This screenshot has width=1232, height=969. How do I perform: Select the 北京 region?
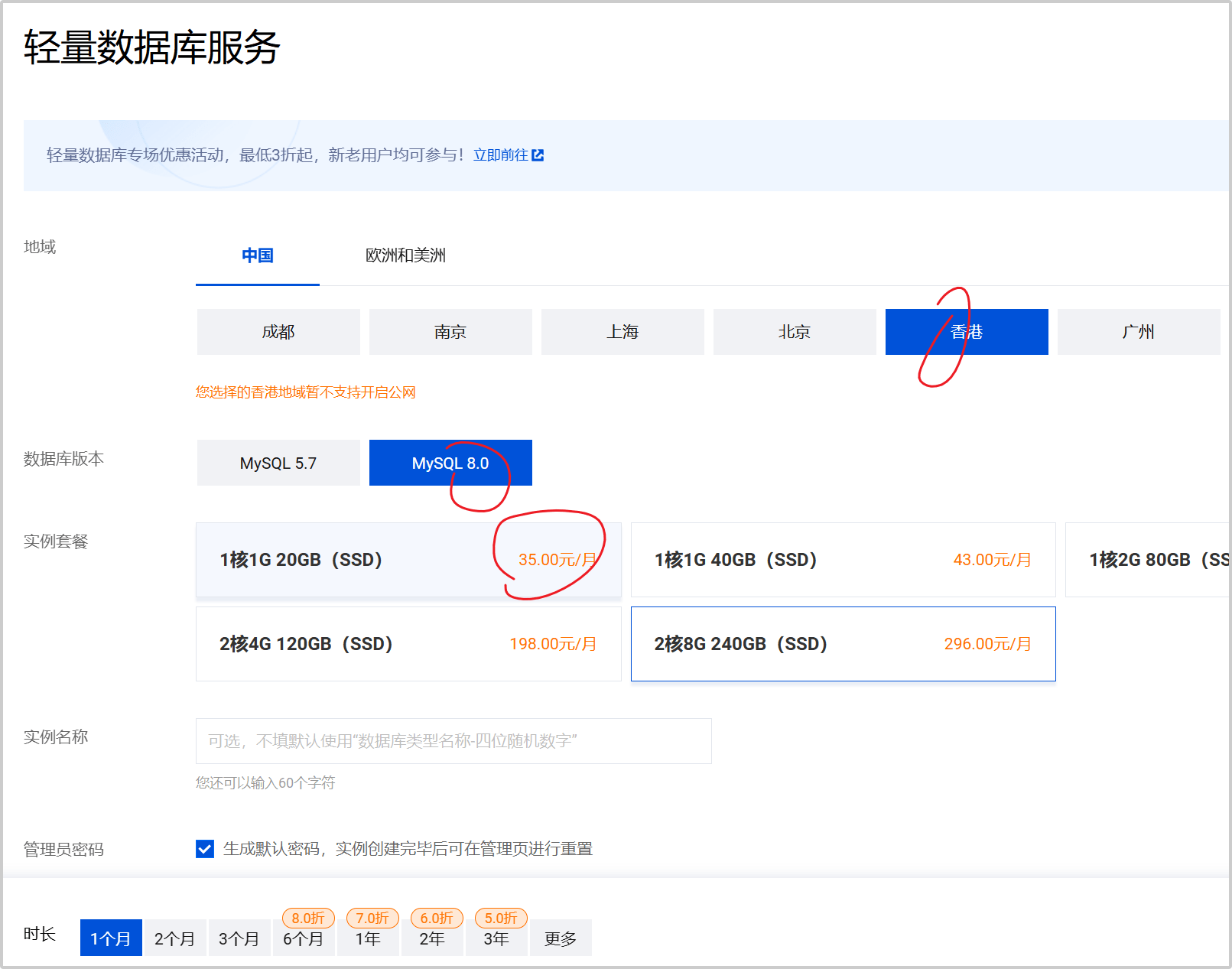(795, 332)
